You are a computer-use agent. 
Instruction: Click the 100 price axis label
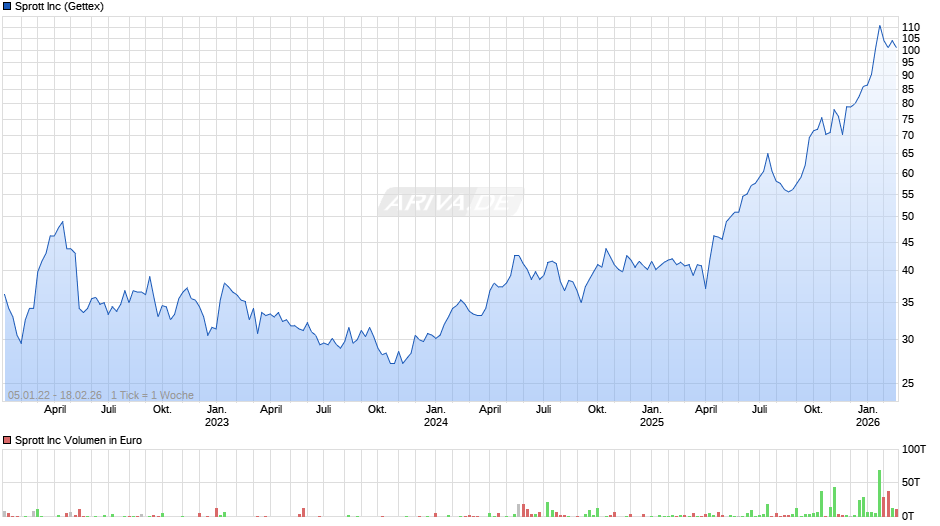(911, 50)
